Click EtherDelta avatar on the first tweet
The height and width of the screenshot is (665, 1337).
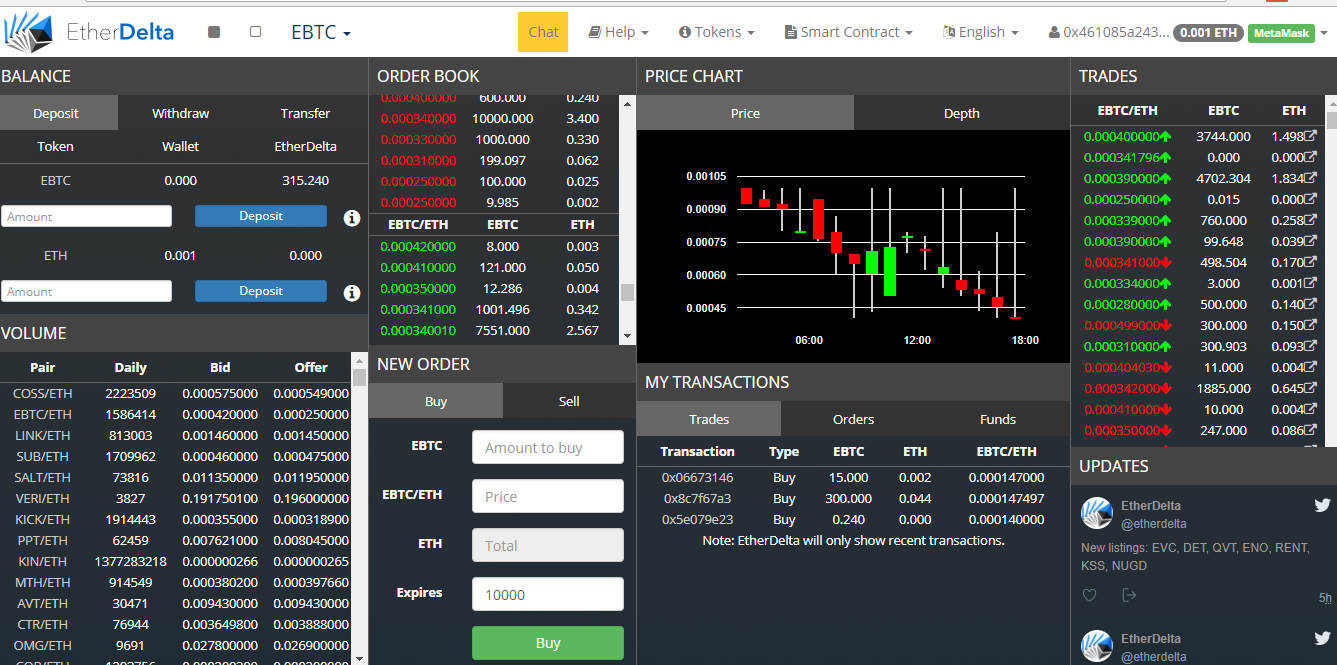(x=1097, y=513)
